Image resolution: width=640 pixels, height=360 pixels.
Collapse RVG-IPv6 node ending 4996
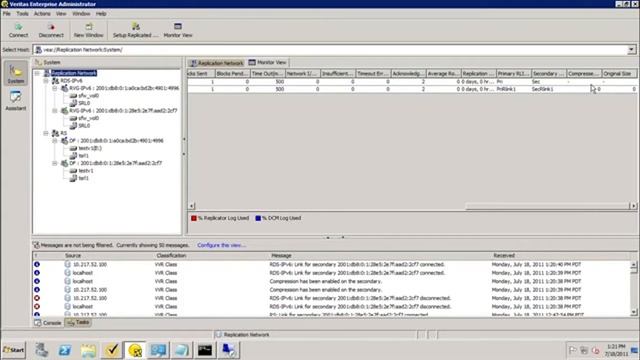click(55, 88)
